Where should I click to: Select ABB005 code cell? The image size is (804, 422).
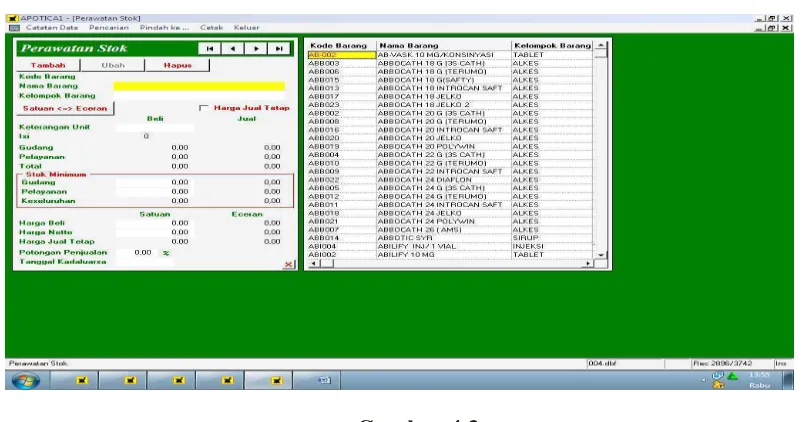[341, 188]
